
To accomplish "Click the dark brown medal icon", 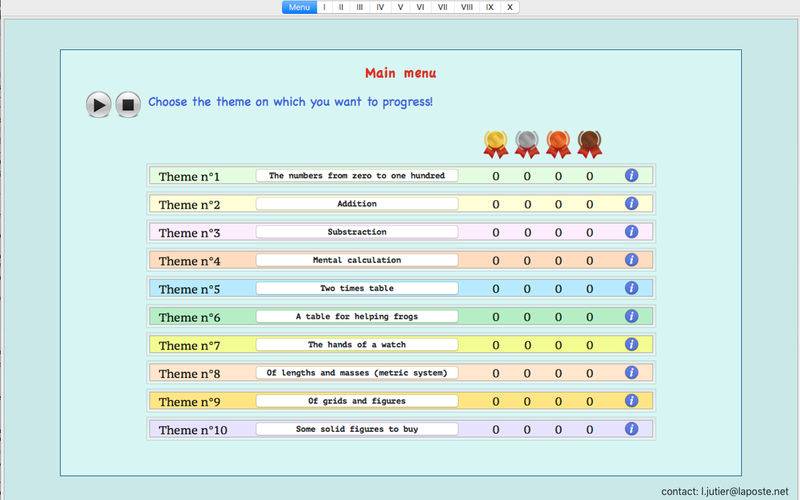I will pyautogui.click(x=589, y=144).
